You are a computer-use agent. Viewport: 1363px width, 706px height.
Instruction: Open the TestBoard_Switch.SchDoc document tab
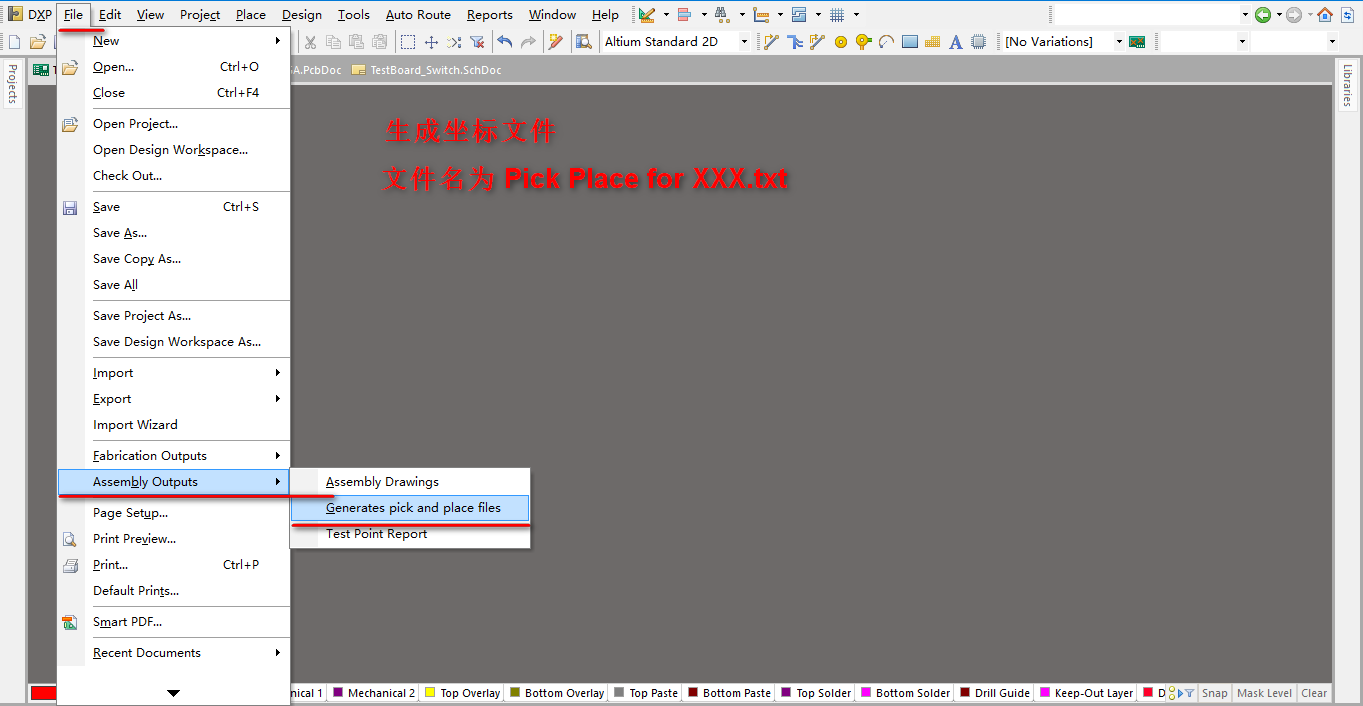click(x=435, y=70)
